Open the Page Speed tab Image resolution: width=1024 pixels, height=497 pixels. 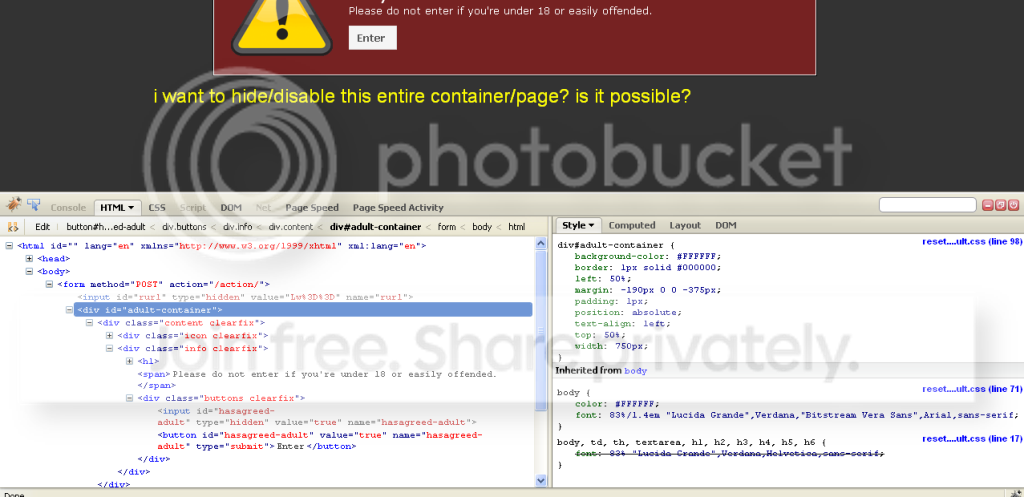(x=312, y=208)
